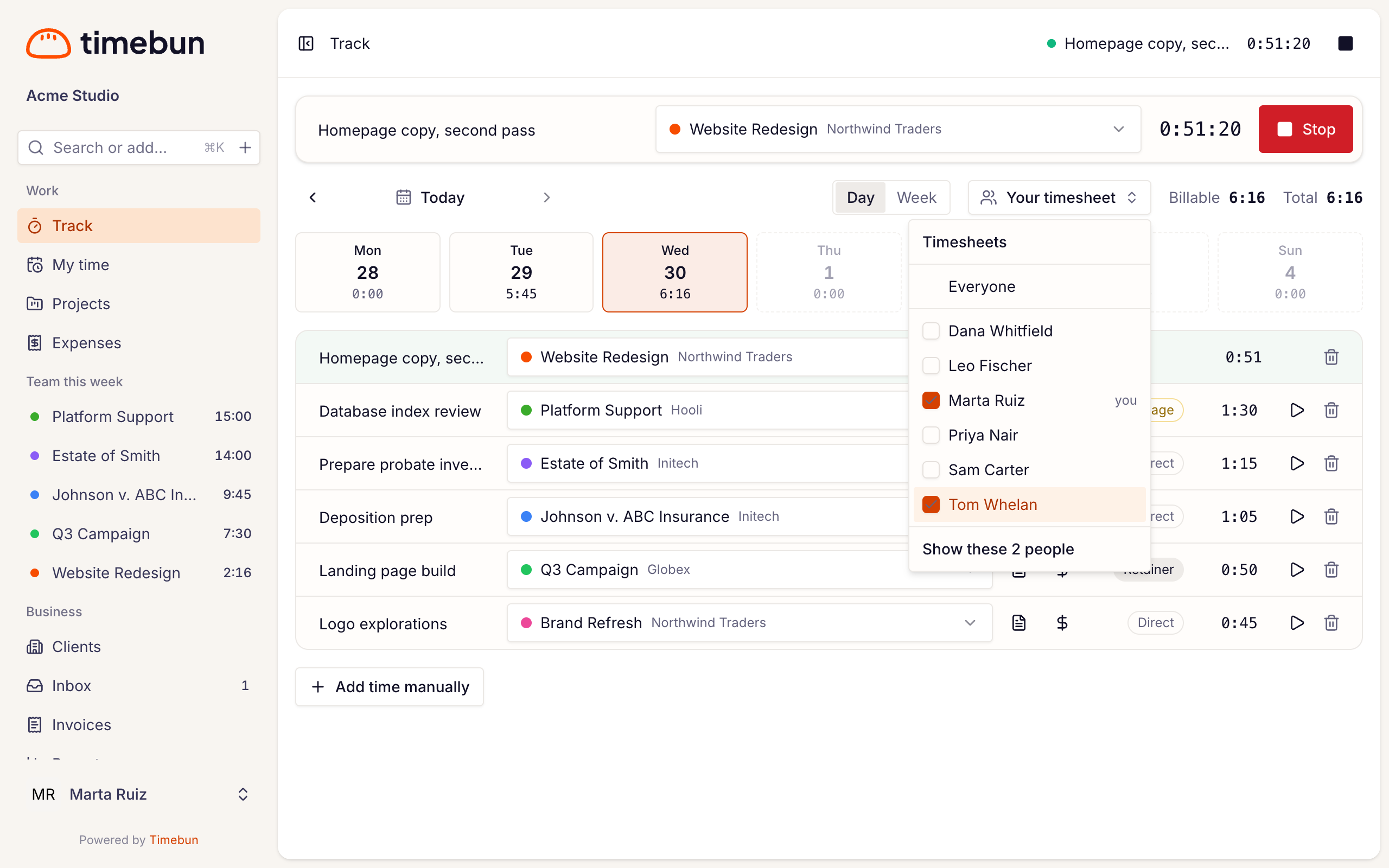Viewport: 1389px width, 868px height.
Task: Open Expenses in sidebar
Action: 139,343
